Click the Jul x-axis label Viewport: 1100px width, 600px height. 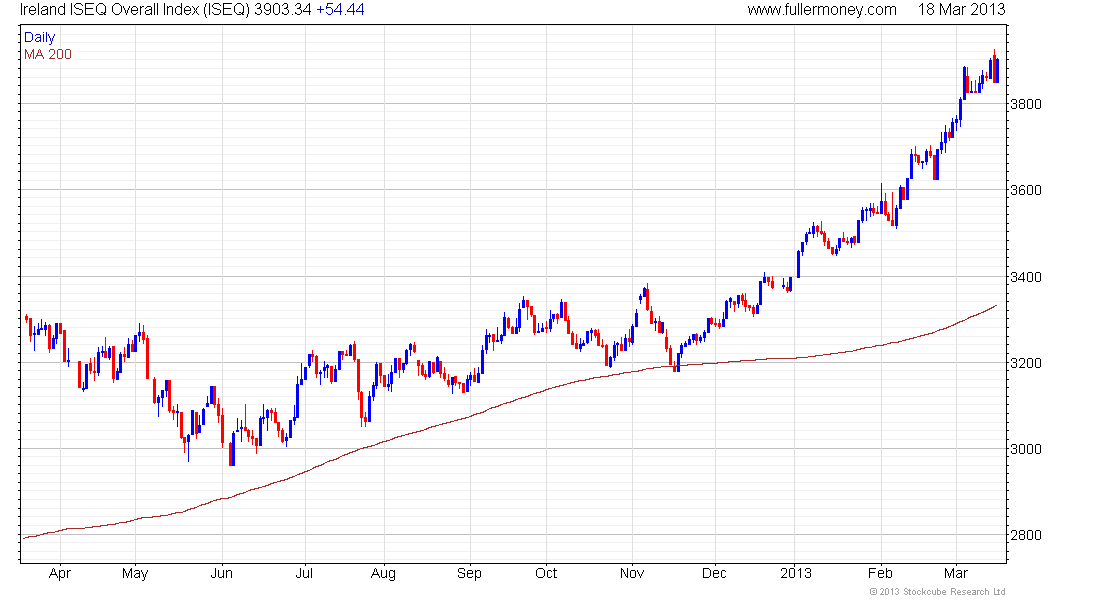click(304, 573)
